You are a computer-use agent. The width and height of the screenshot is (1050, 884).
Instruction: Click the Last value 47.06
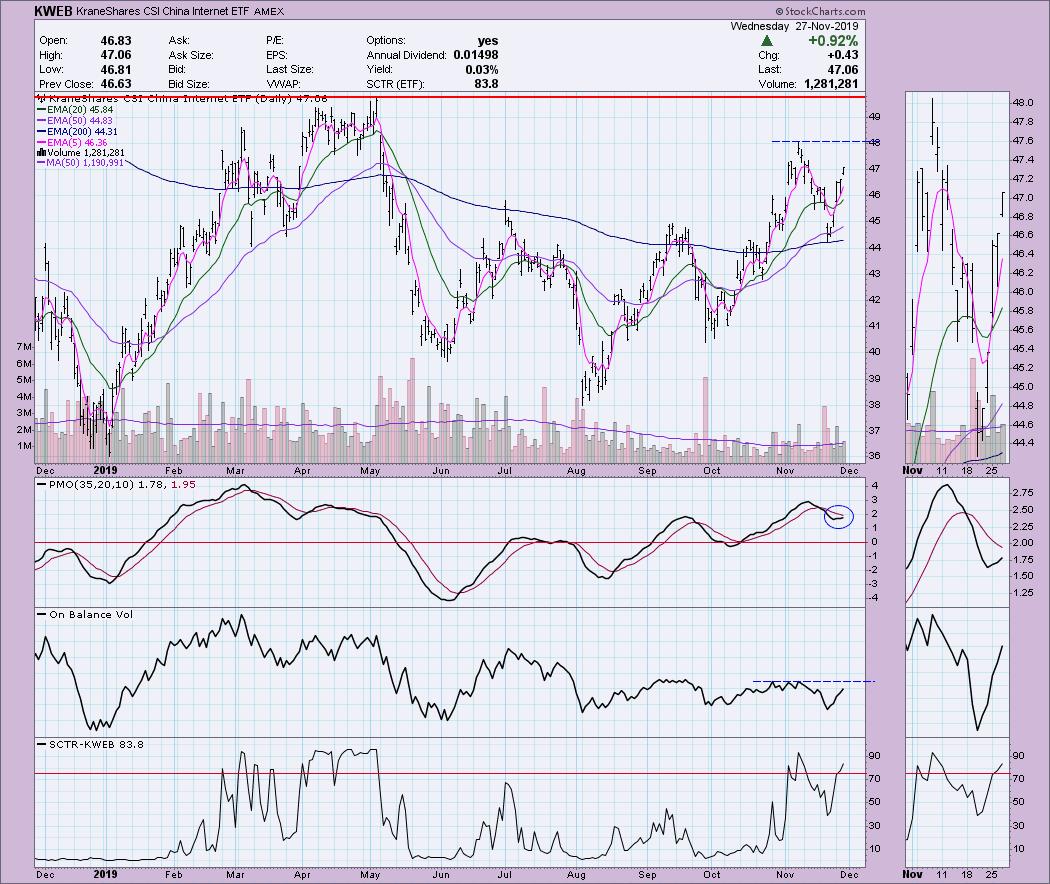(x=842, y=70)
